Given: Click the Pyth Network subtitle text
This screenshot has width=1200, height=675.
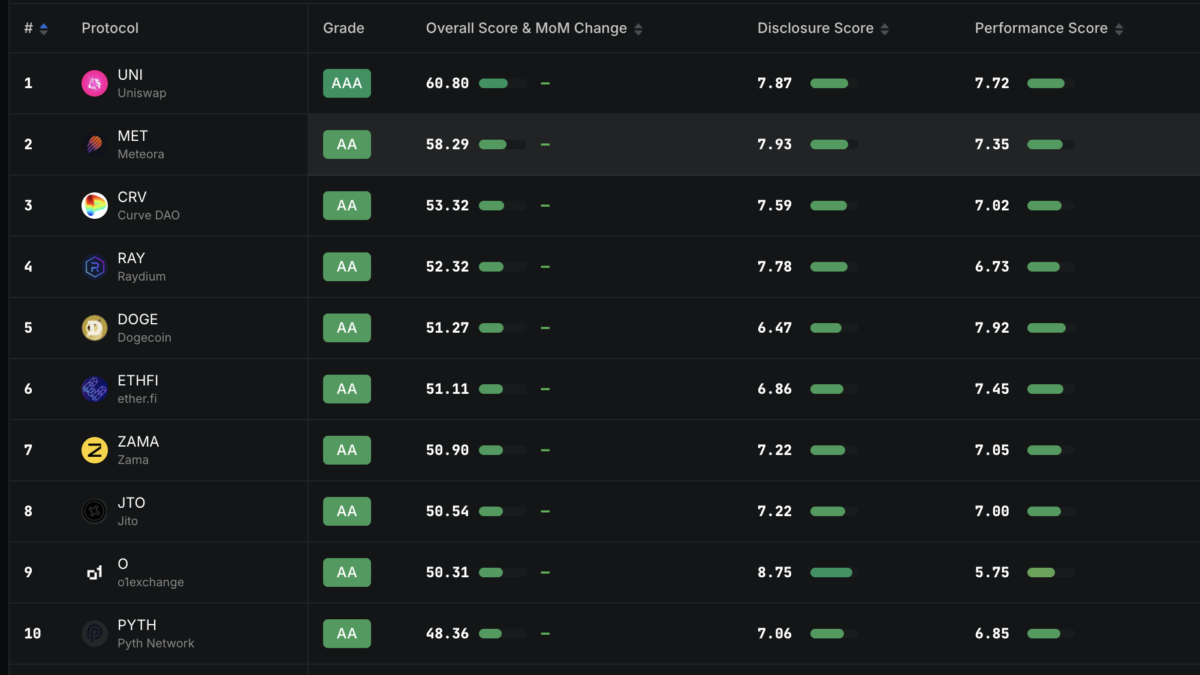Looking at the screenshot, I should (x=156, y=643).
